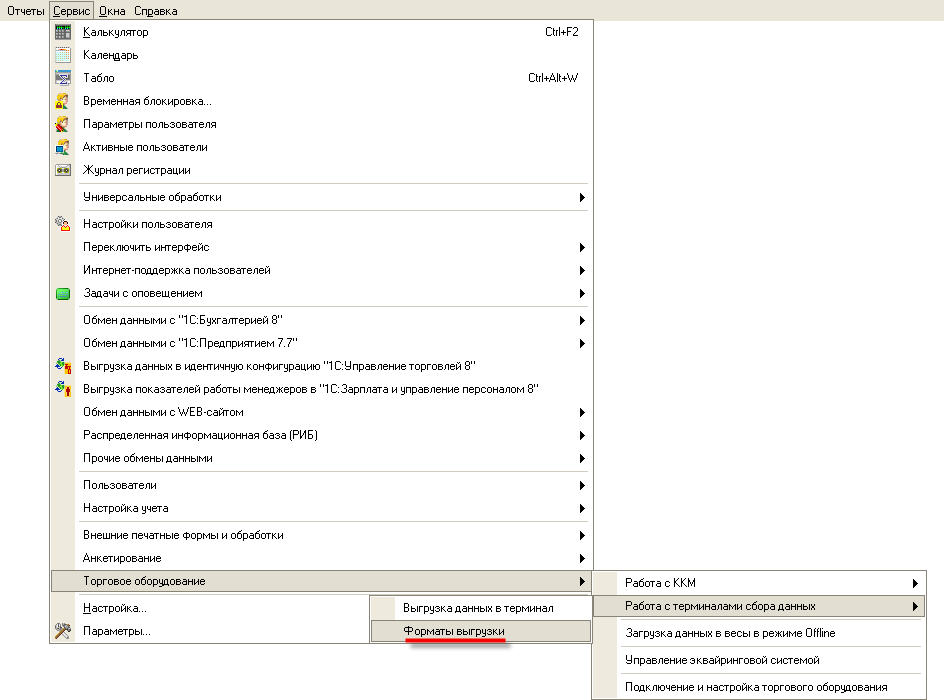Expand the Обмен данными с WEB-сайтом arrow
The height and width of the screenshot is (700, 944).
(x=582, y=412)
